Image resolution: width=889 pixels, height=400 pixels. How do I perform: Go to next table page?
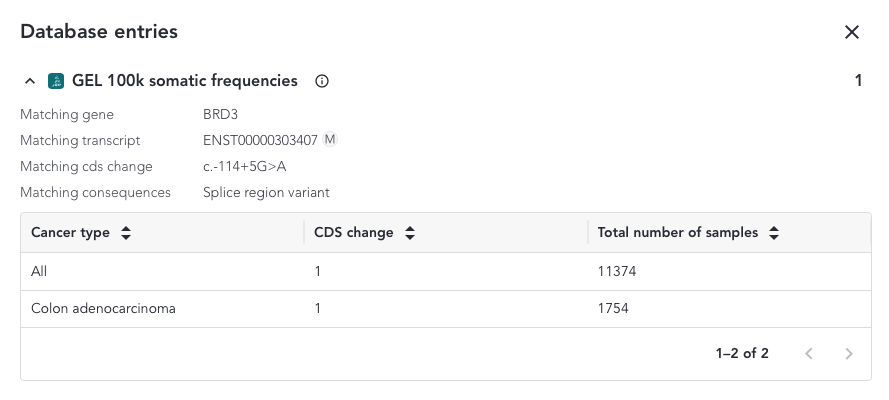[849, 353]
